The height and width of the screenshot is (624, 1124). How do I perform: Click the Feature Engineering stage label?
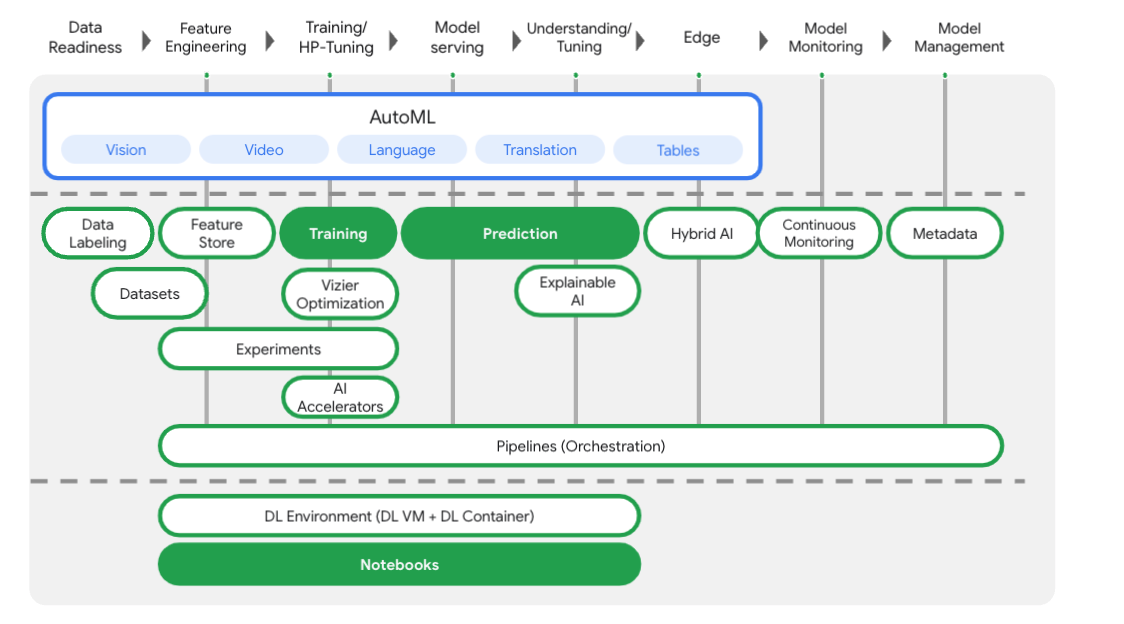click(206, 37)
